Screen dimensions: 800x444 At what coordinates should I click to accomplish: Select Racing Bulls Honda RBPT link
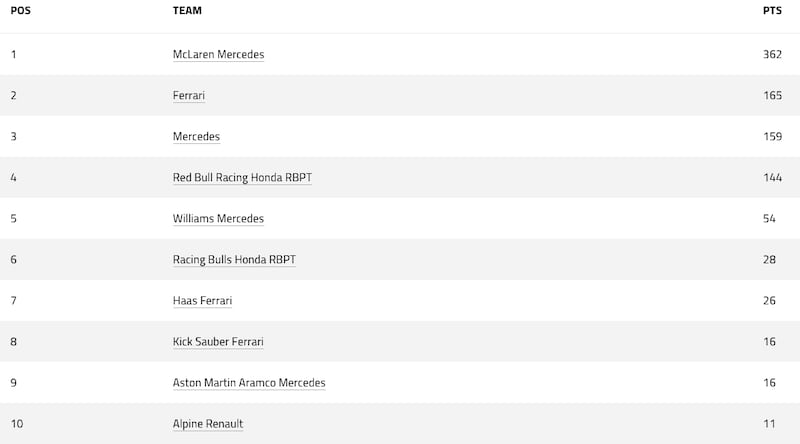(x=234, y=260)
